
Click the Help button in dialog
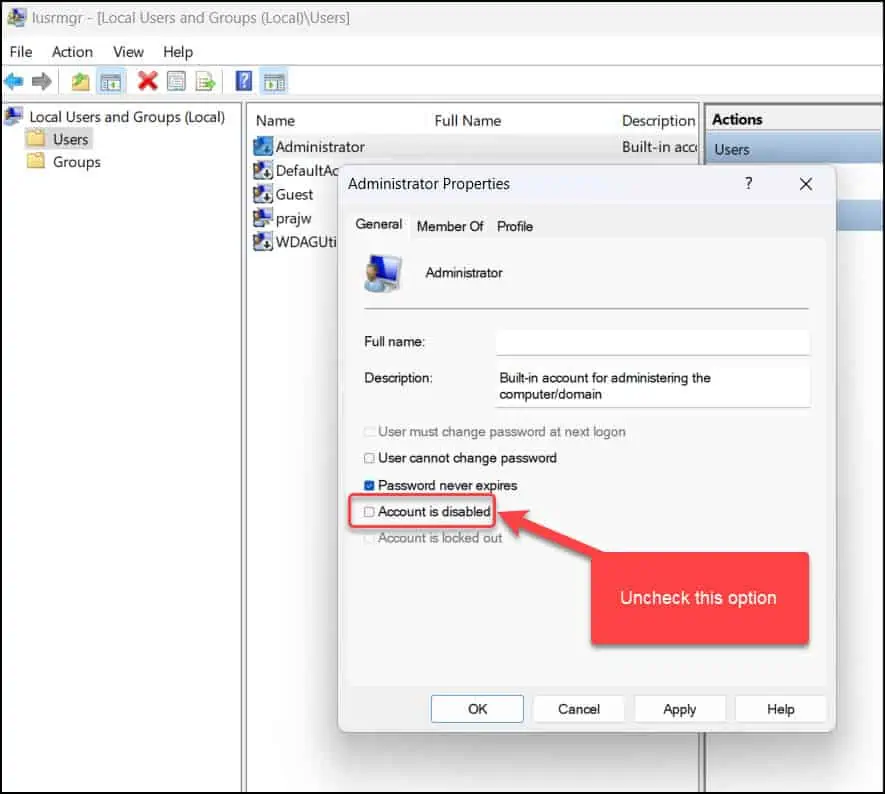click(781, 709)
